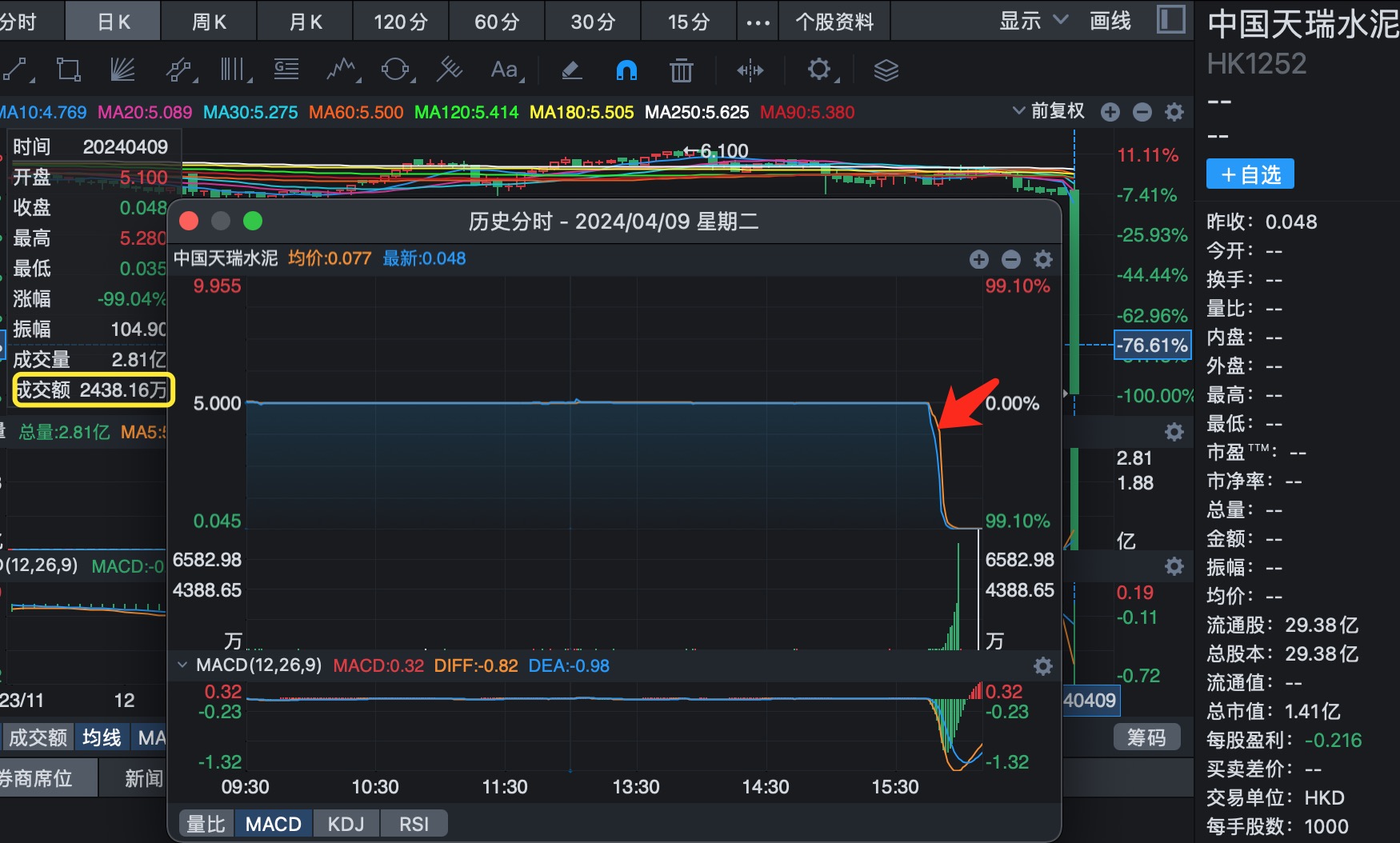Click the -76.61% crosshair price label
Screen dimensions: 1400x843
1153,346
